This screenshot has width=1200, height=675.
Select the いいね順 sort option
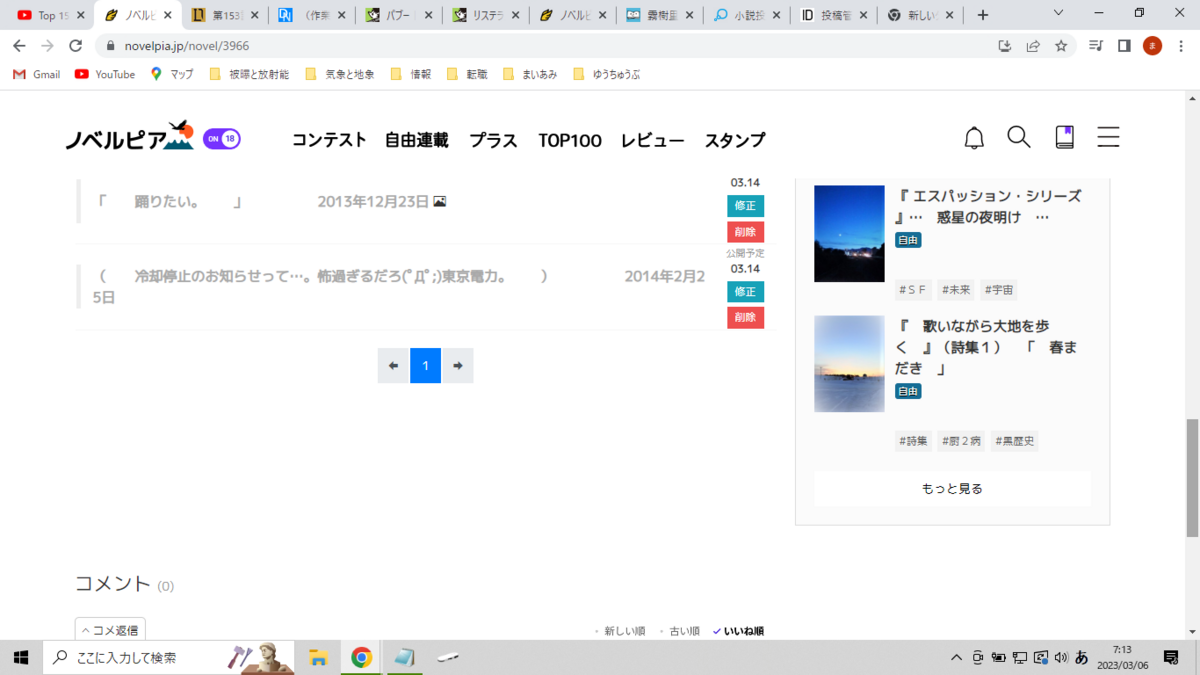tap(738, 631)
